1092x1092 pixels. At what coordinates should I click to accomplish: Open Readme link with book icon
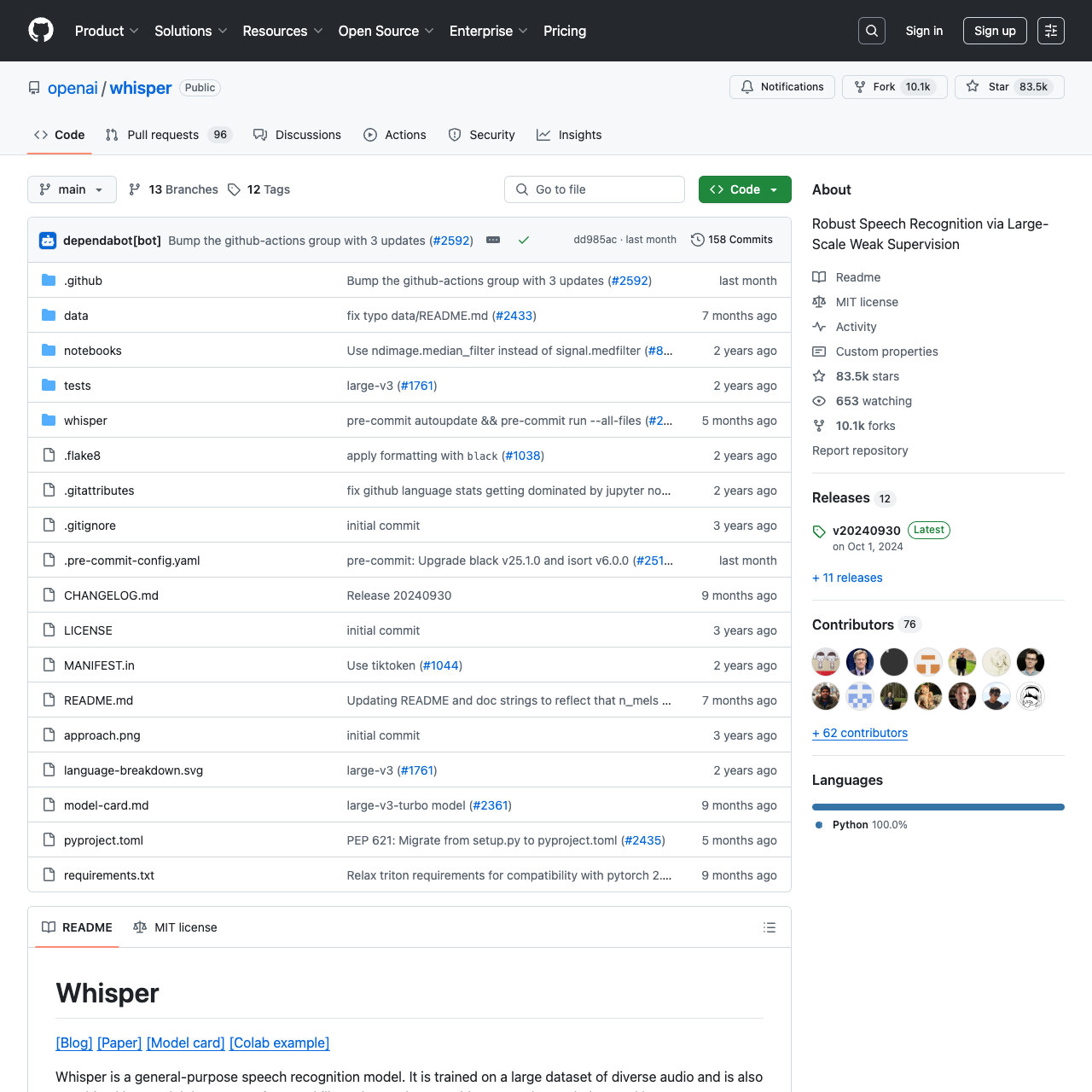[x=846, y=277]
